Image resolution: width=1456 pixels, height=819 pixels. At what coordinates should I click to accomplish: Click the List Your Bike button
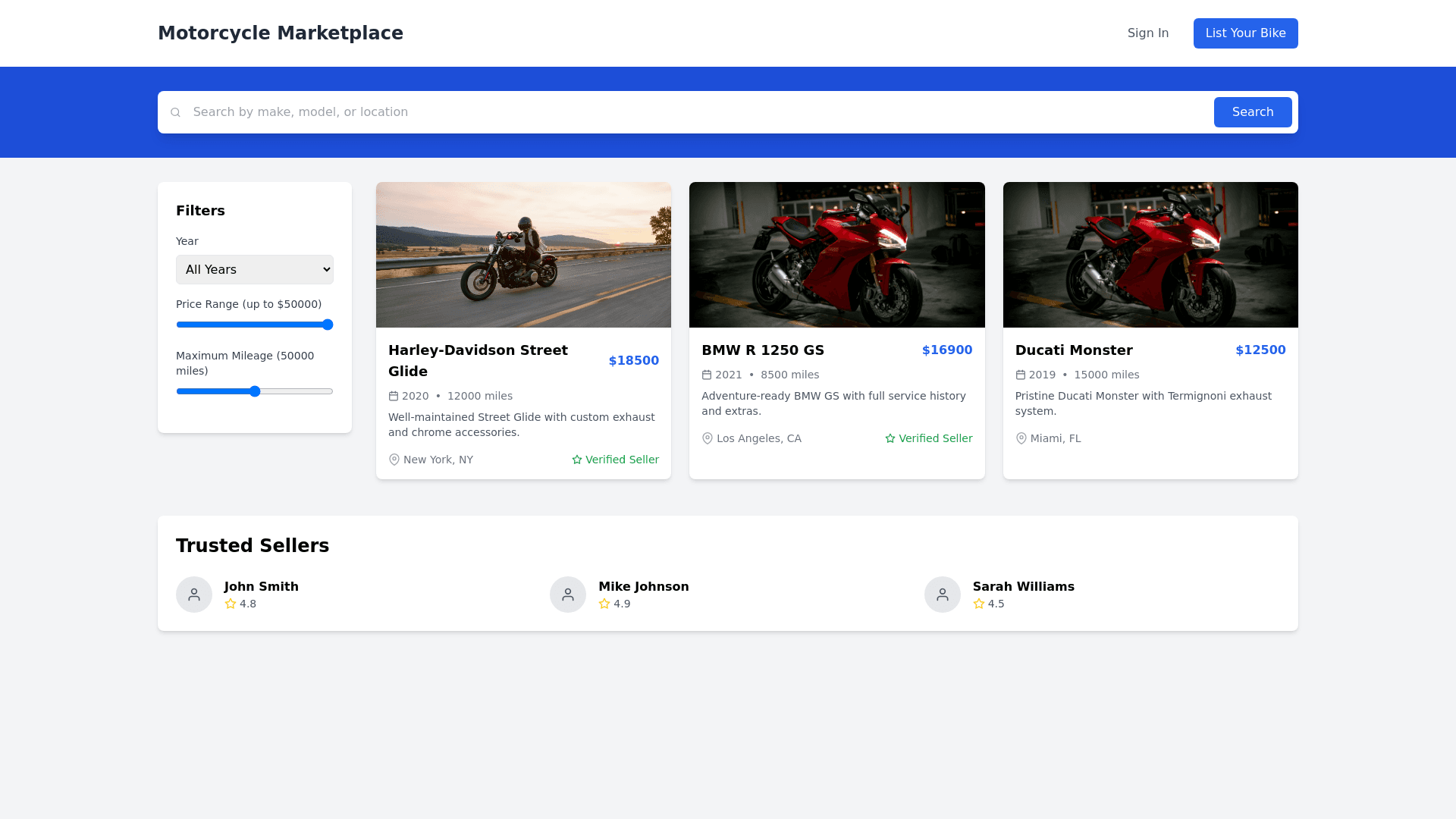[1245, 33]
